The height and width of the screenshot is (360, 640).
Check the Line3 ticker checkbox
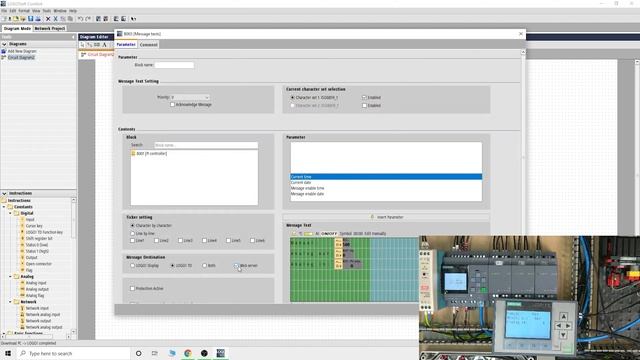(x=180, y=240)
